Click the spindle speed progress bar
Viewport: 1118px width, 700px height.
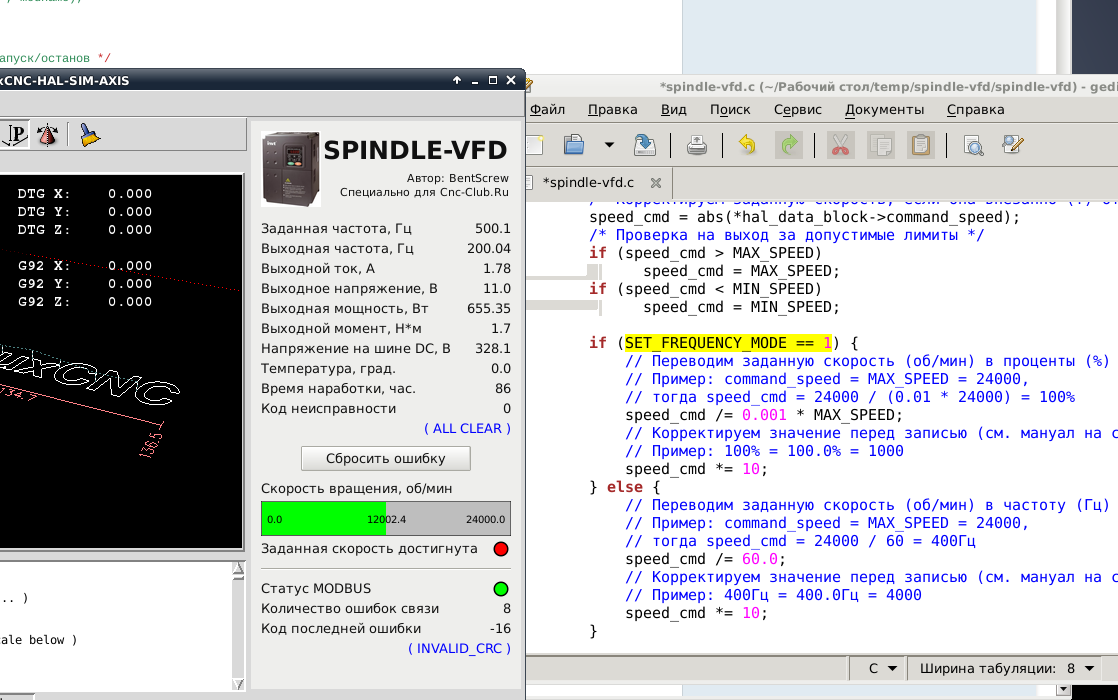click(x=385, y=519)
